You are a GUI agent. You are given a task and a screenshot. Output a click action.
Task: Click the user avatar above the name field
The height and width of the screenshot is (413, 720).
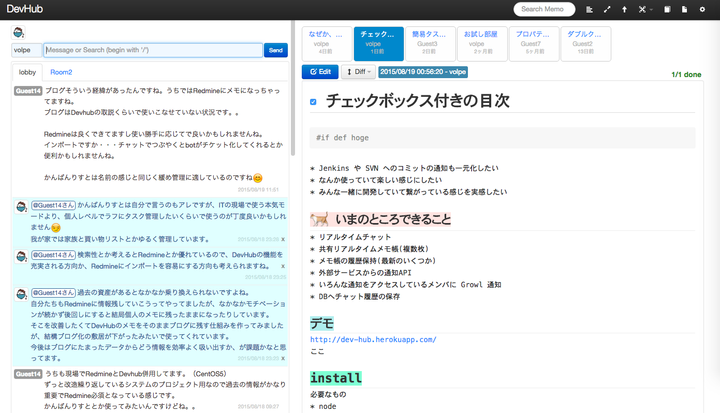18,33
